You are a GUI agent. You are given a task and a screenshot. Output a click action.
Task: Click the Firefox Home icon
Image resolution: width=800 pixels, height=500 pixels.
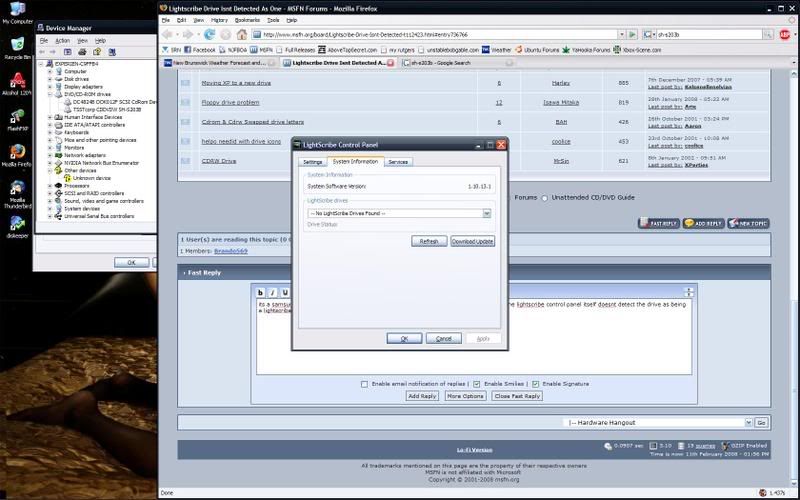241,33
